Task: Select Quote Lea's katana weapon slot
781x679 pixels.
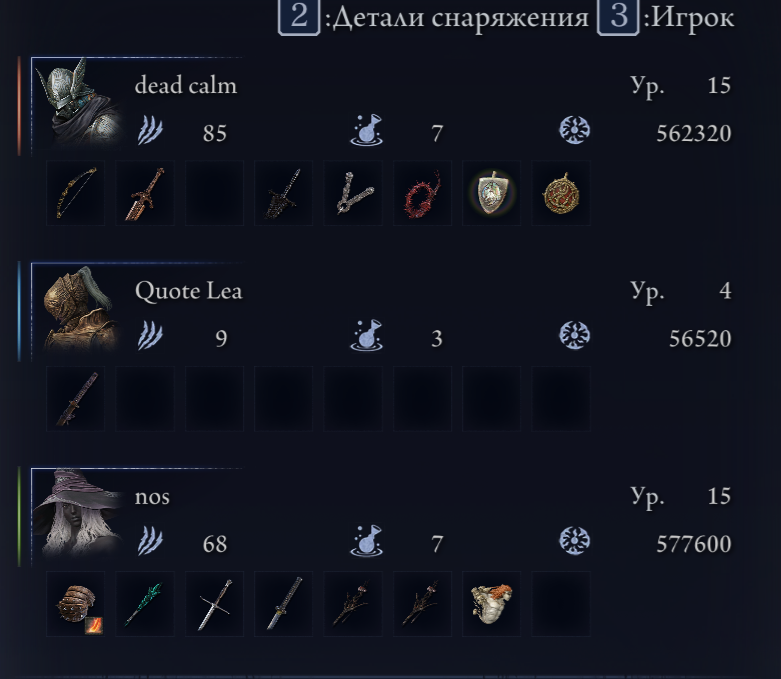Action: pyautogui.click(x=76, y=399)
